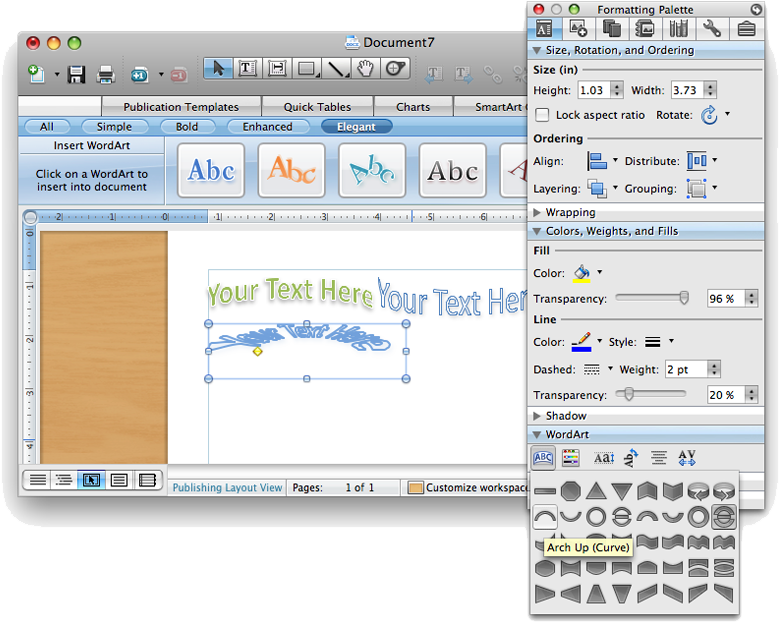The height and width of the screenshot is (622, 779).
Task: Switch to Publication Templates tab
Action: (181, 107)
